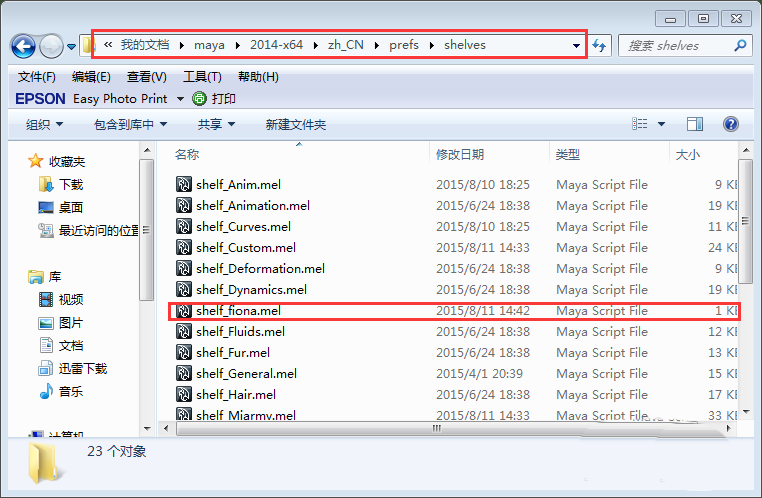Viewport: 762px width, 498px height.
Task: Click the file list horizontal scrollbar
Action: click(436, 429)
